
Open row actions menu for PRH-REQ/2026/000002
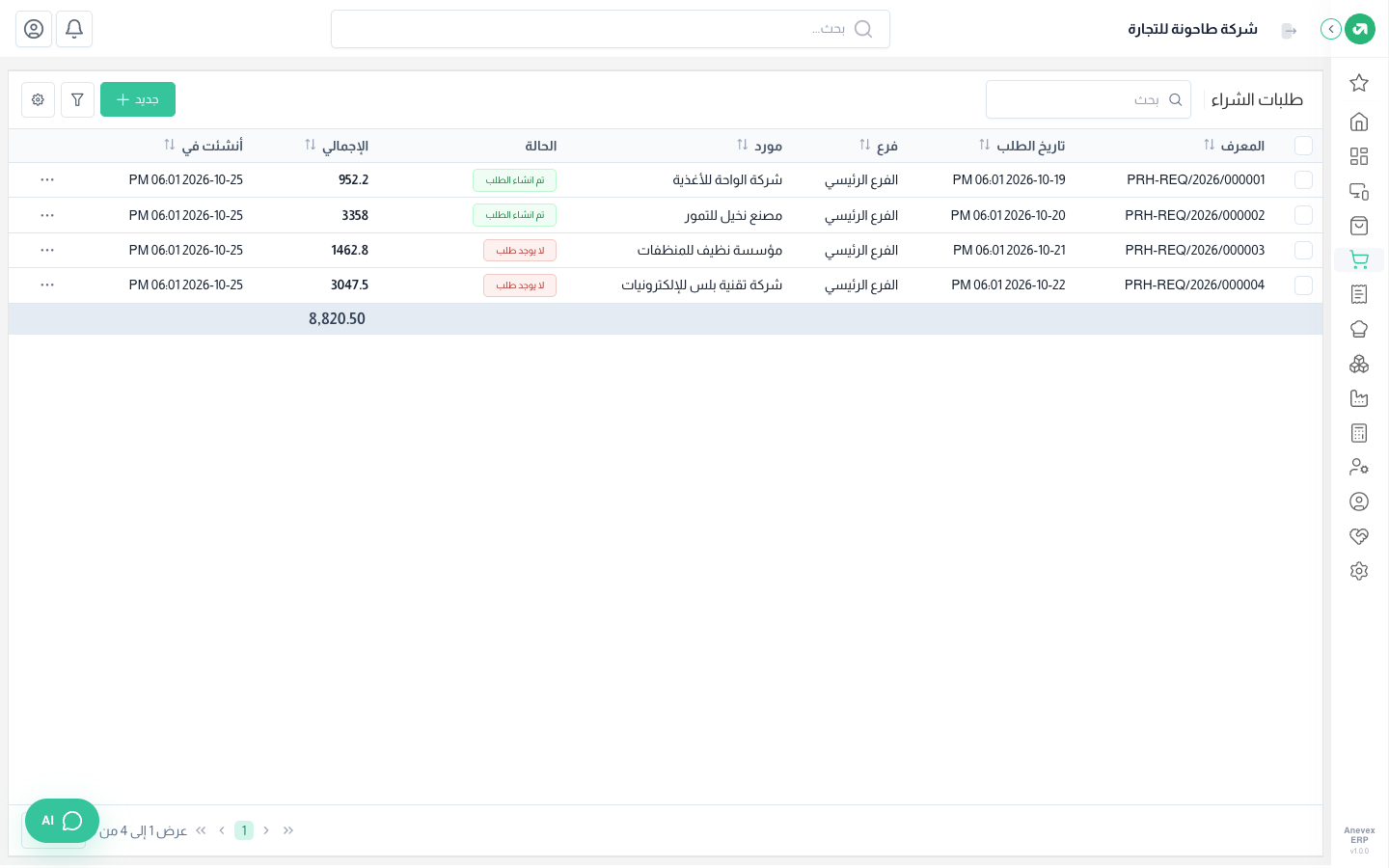tap(47, 215)
